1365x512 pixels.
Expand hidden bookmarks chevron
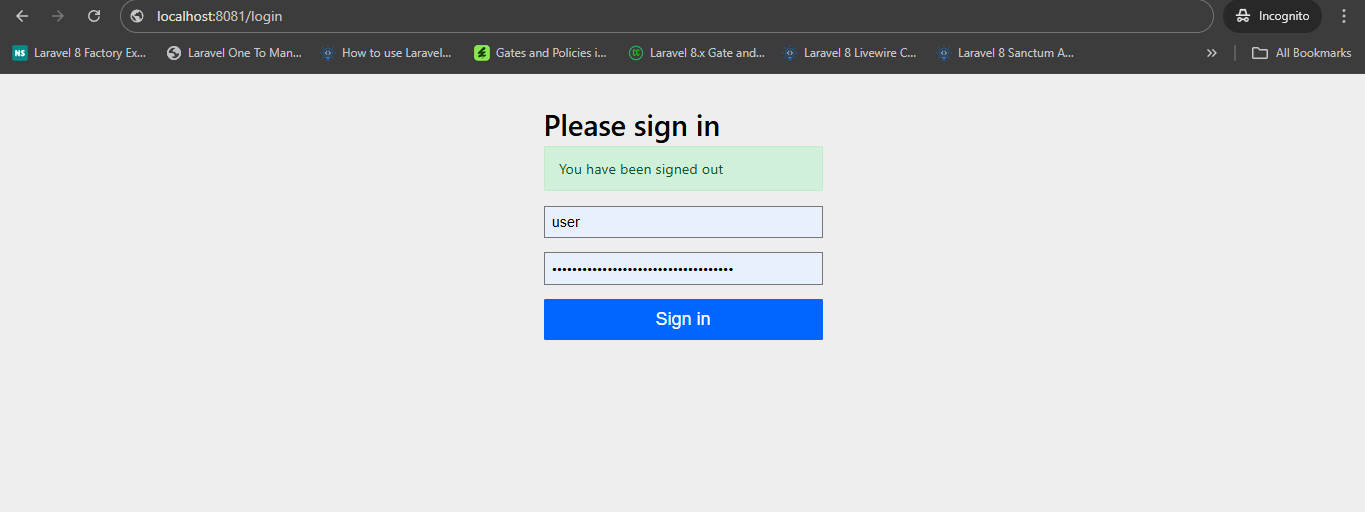pos(1212,53)
